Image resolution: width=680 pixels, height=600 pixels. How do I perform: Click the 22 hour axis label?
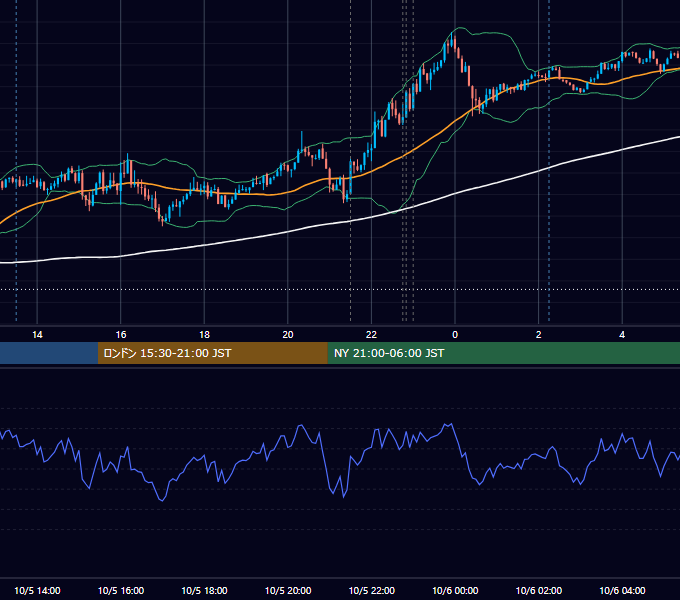coord(371,335)
